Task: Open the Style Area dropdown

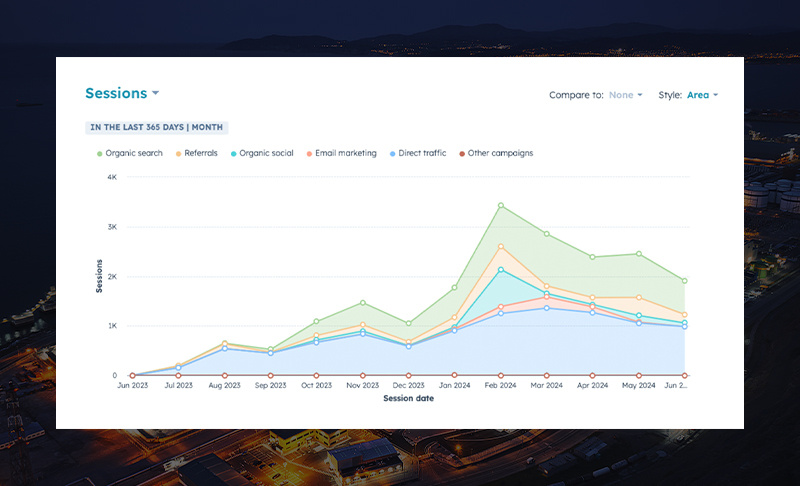Action: click(x=702, y=95)
